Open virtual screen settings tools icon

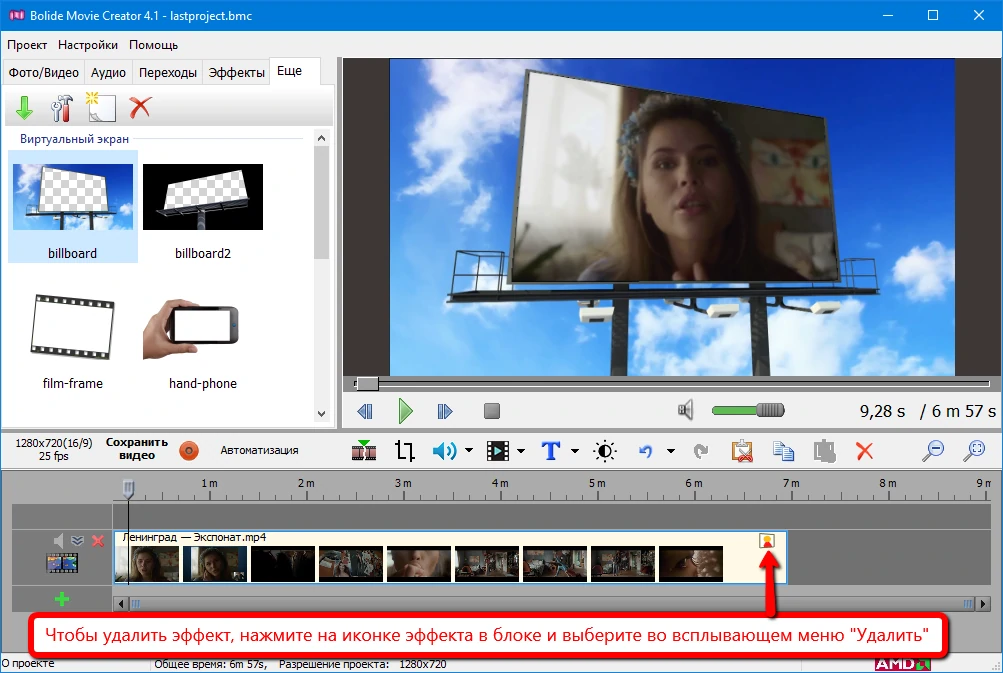coord(62,107)
